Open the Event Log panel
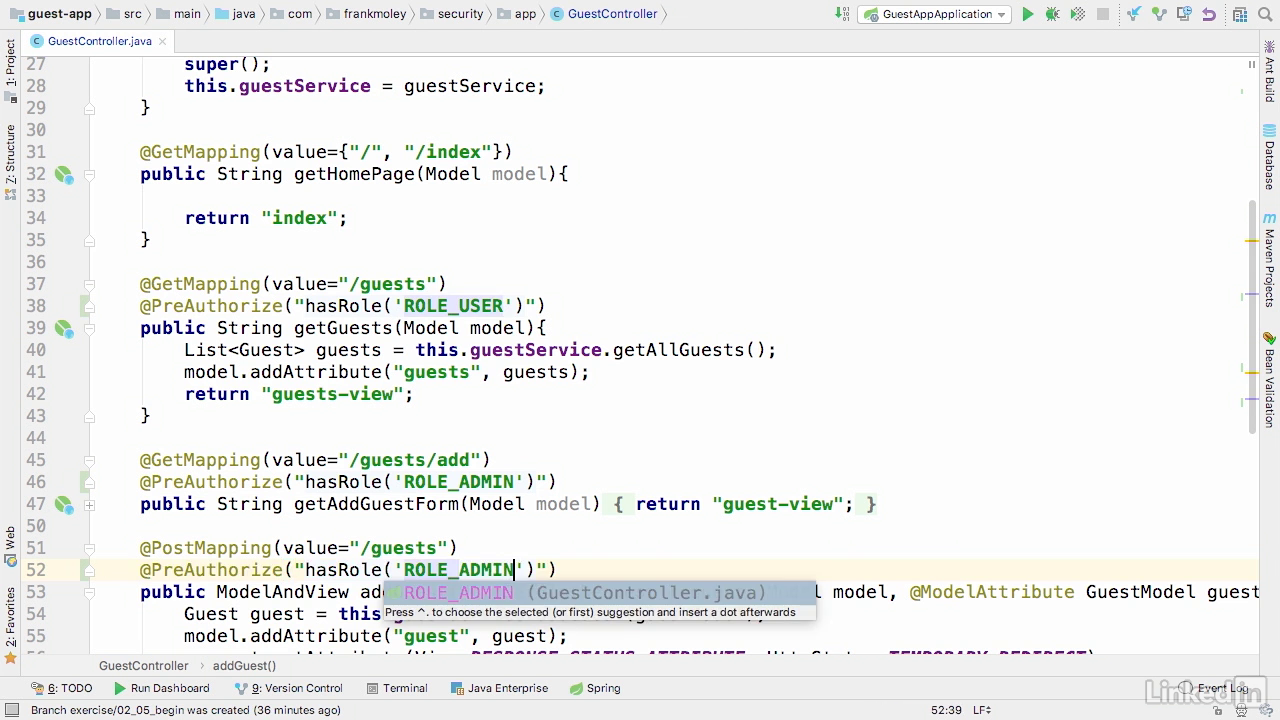This screenshot has width=1280, height=720. (1215, 688)
